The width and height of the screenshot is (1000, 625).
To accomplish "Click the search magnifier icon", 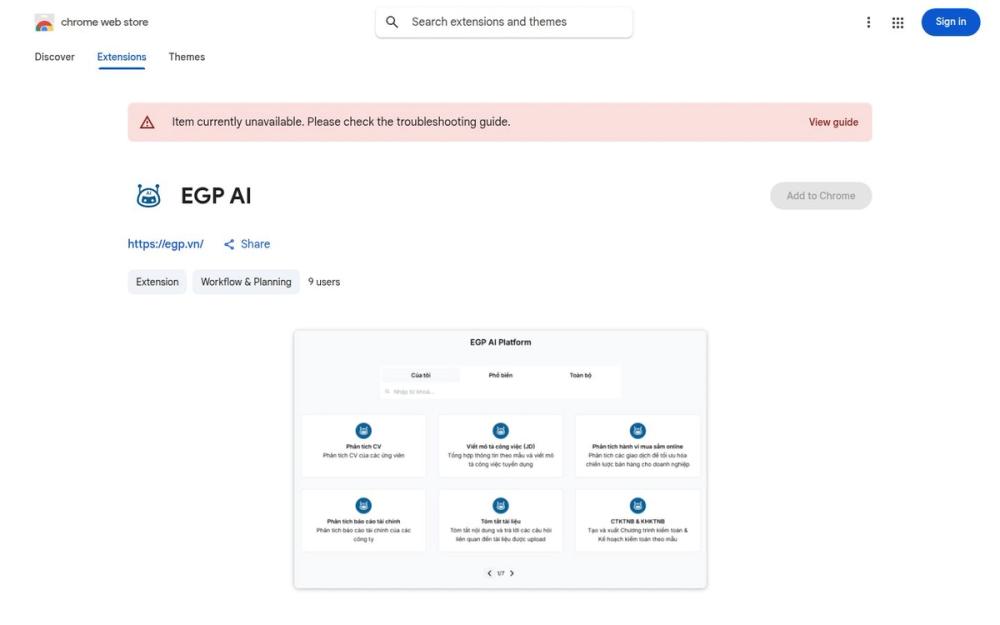I will pyautogui.click(x=392, y=22).
